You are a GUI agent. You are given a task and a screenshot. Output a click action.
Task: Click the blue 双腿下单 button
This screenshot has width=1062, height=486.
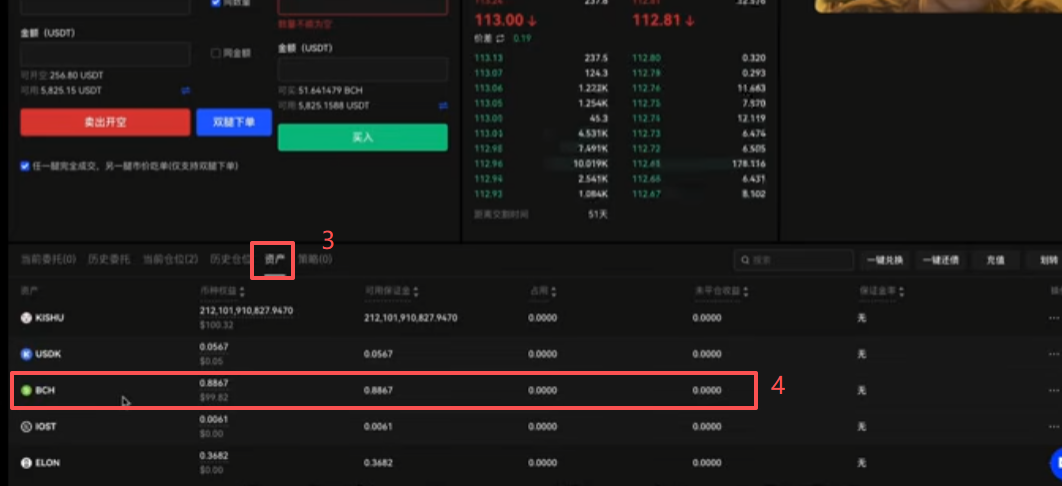234,123
